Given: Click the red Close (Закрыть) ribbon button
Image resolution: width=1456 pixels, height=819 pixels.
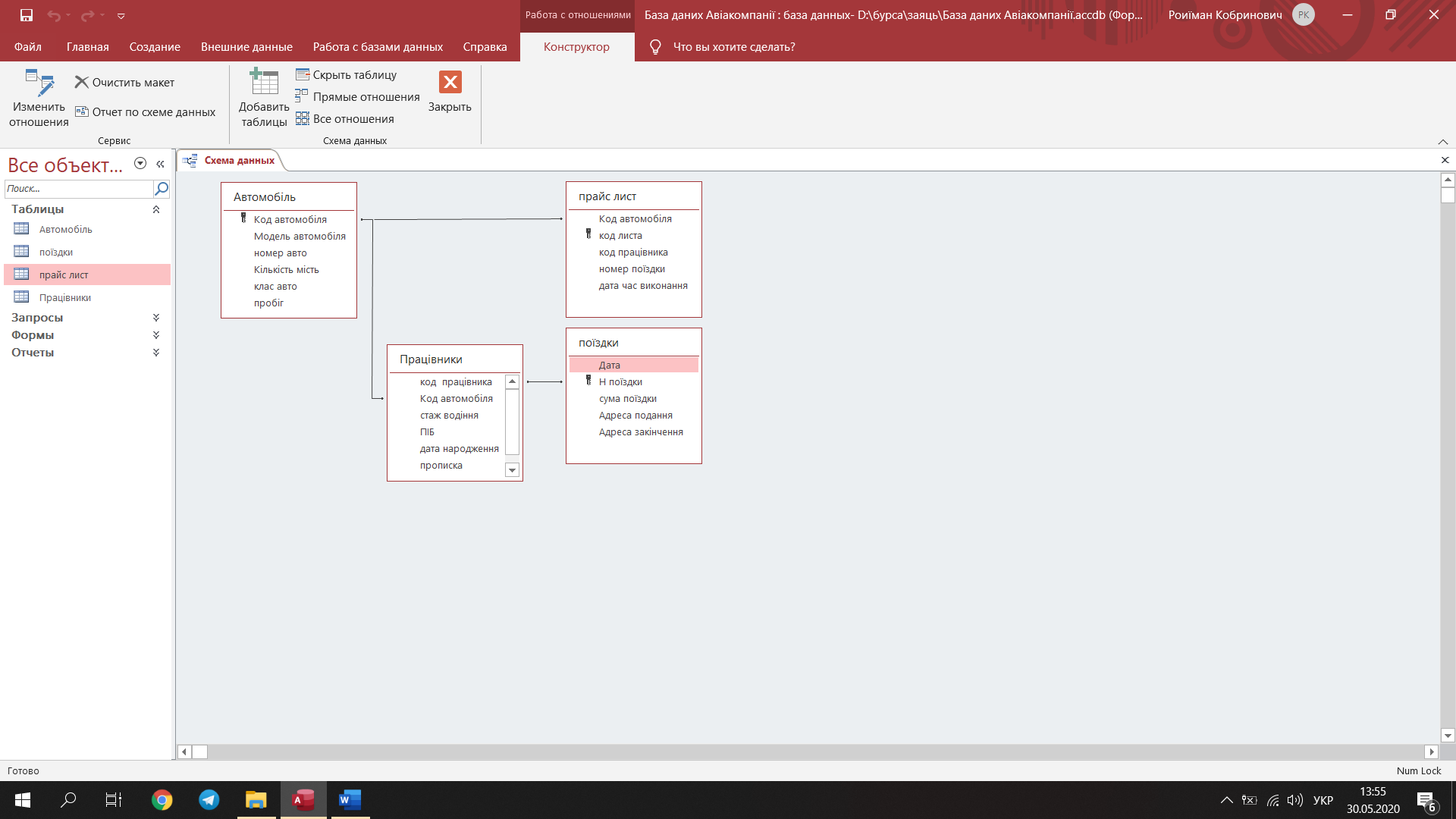Looking at the screenshot, I should click(450, 82).
